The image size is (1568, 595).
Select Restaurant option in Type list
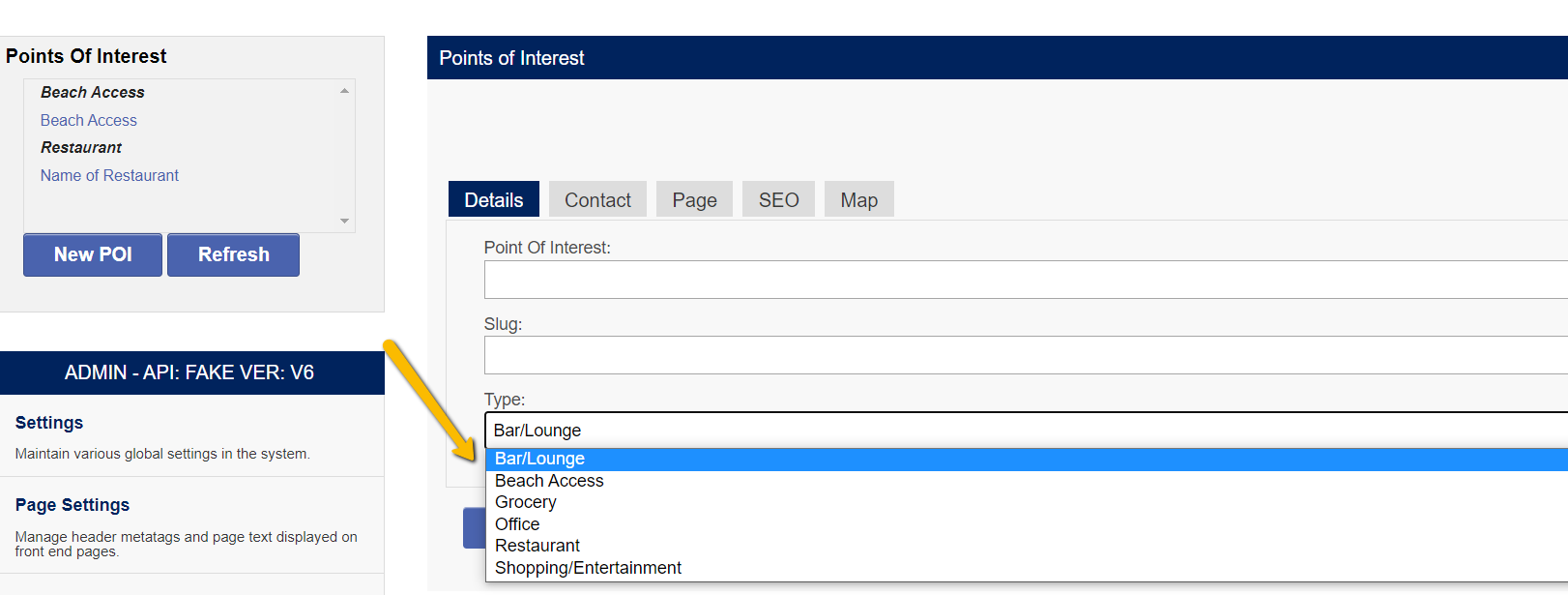pos(1027,546)
